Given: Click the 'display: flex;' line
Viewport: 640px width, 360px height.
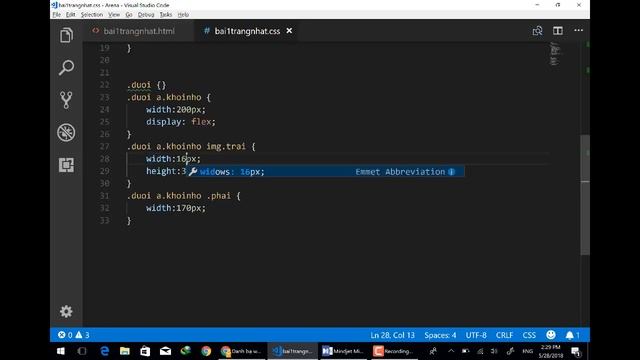Looking at the screenshot, I should click(180, 122).
